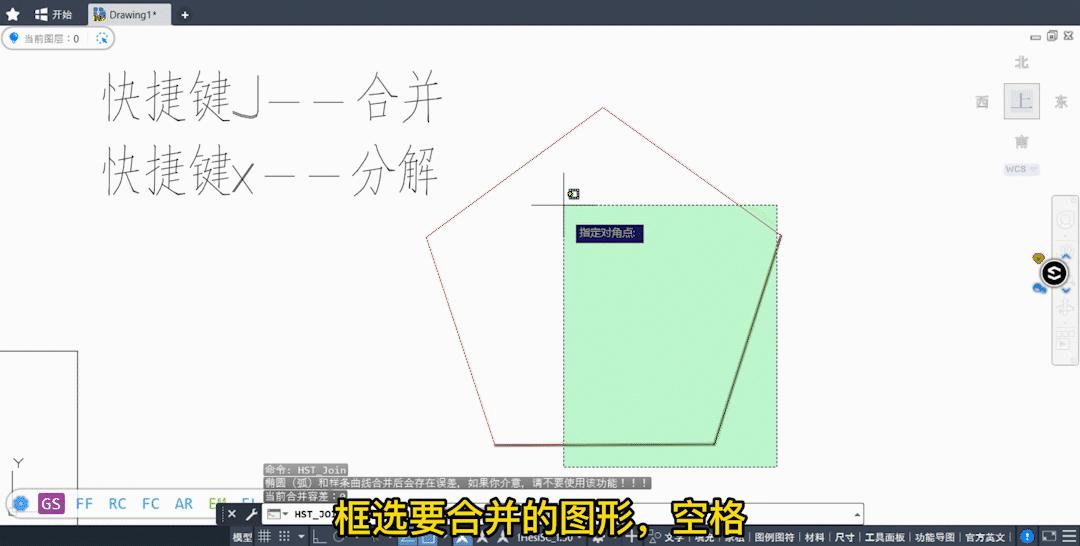The width and height of the screenshot is (1080, 546).
Task: Run the AR shortcut command
Action: click(183, 503)
